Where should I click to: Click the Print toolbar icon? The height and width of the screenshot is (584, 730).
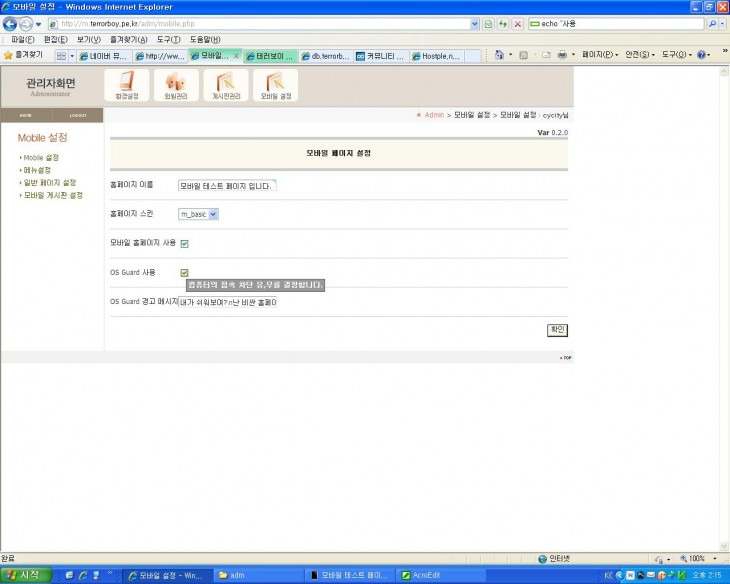point(562,55)
